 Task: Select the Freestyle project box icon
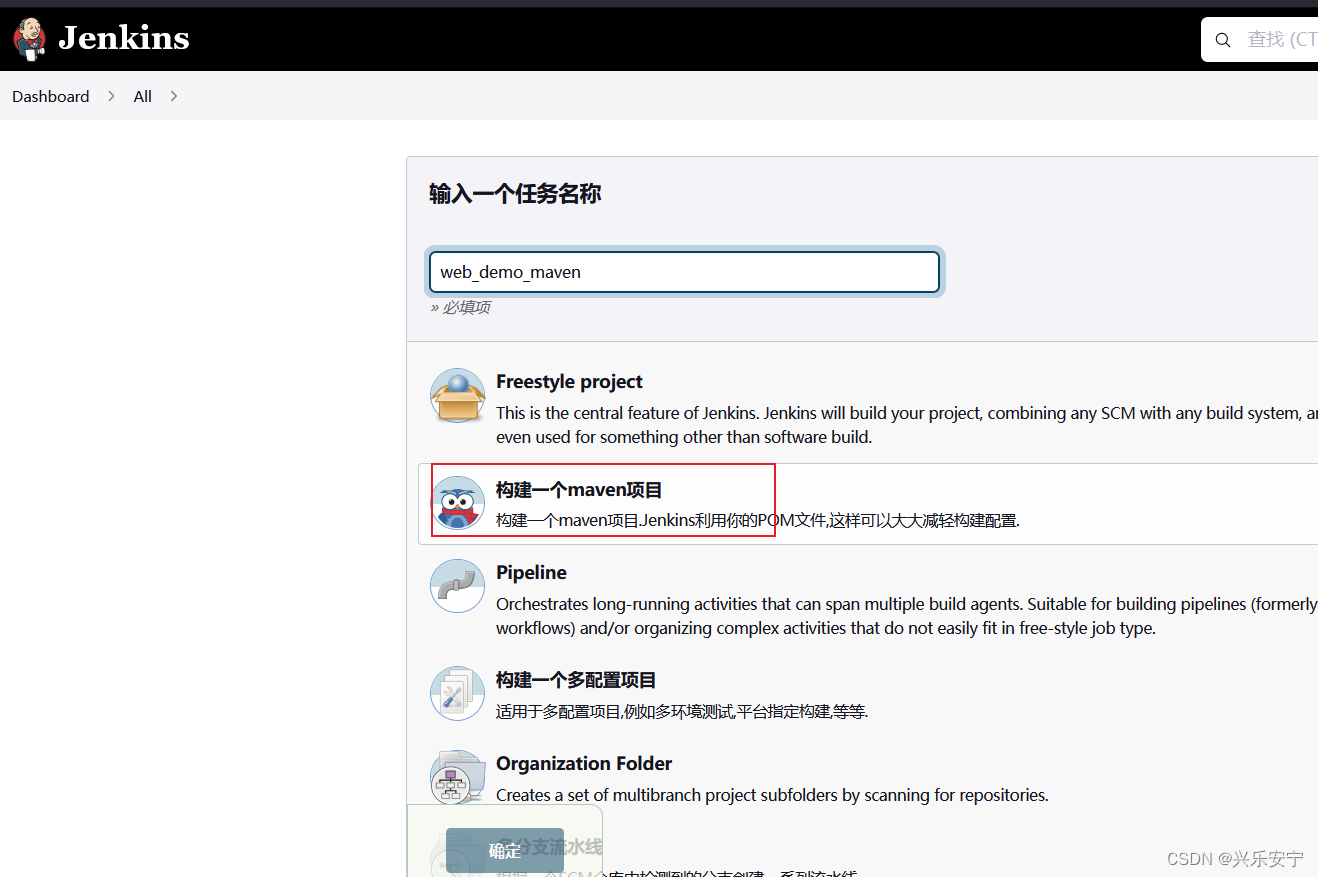click(458, 395)
